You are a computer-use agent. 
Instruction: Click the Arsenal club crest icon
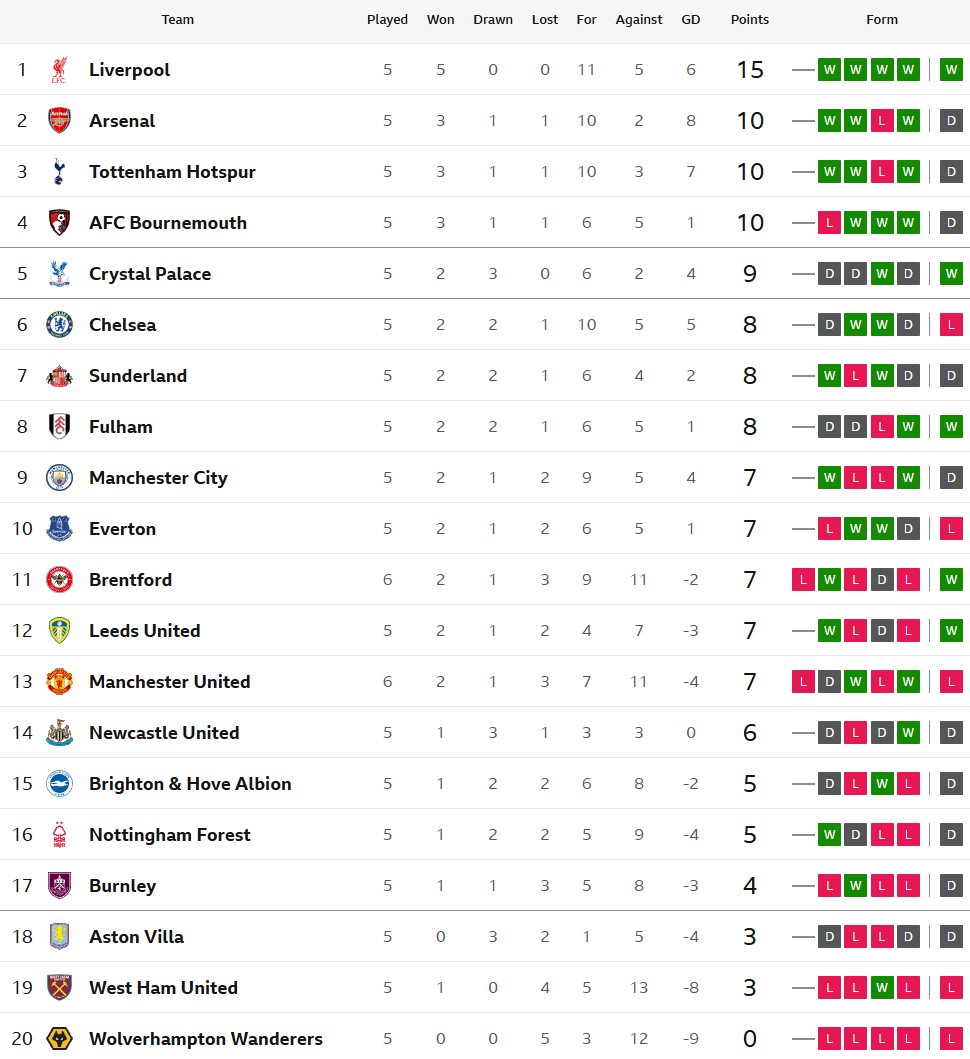pyautogui.click(x=60, y=121)
